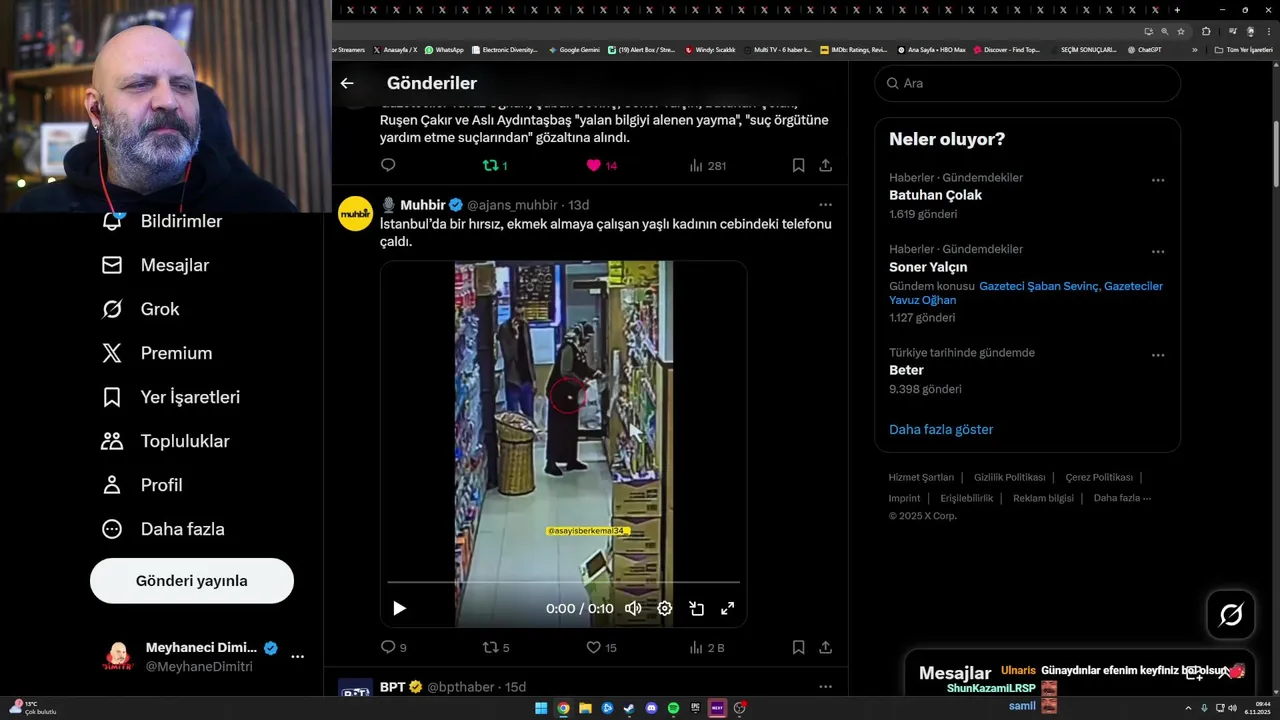Open video settings gear
Screen dimensions: 1280x720
(664, 608)
